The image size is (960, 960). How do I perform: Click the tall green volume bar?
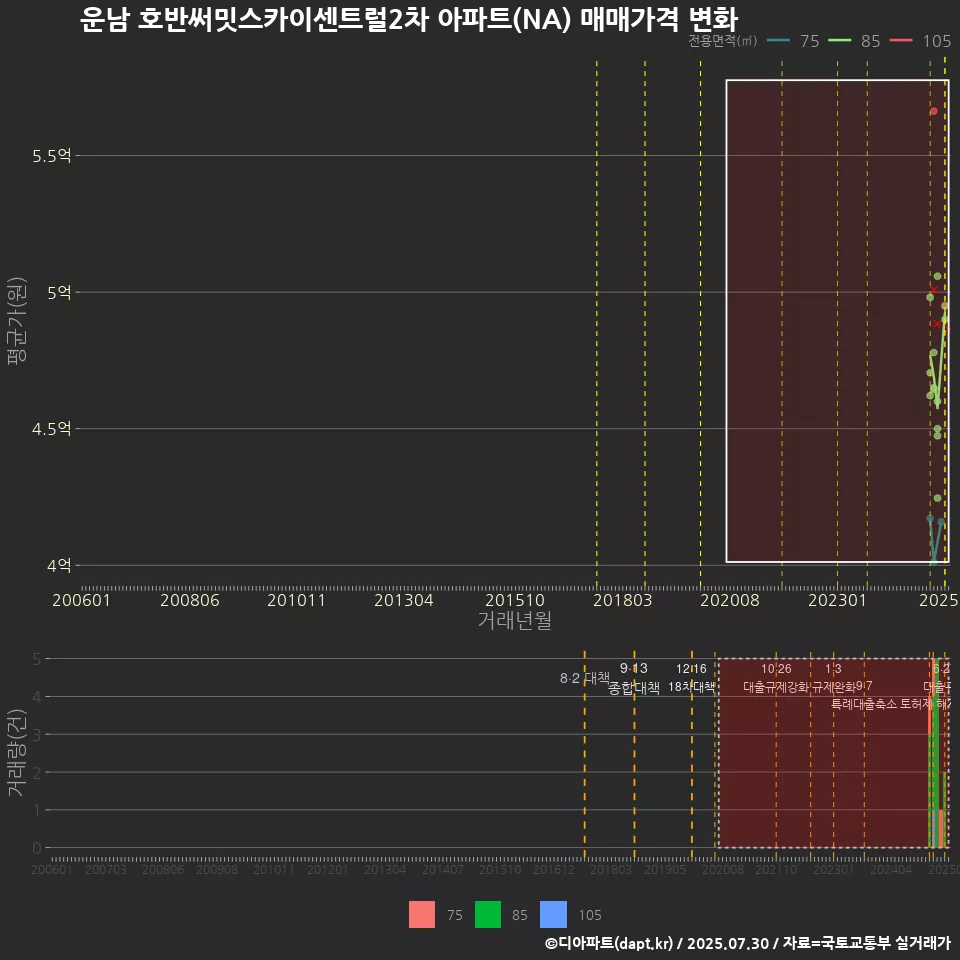[936, 753]
